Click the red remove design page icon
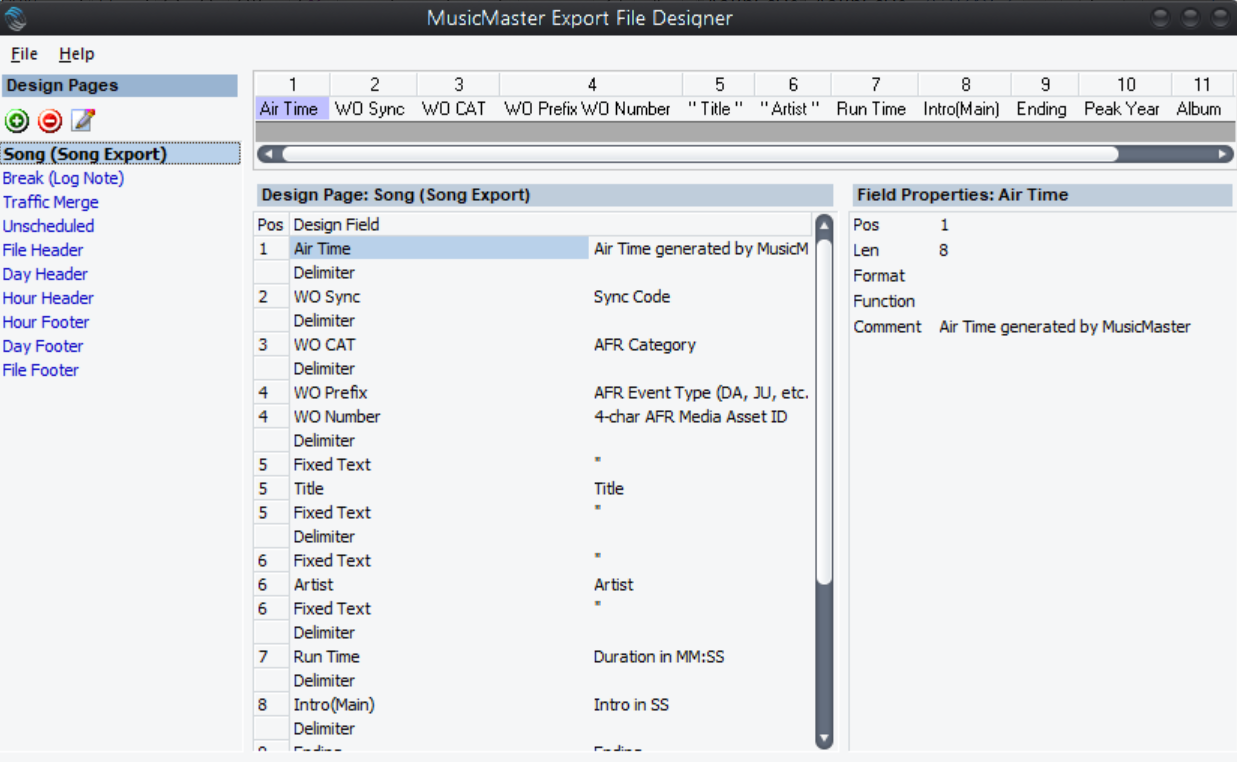 click(49, 121)
